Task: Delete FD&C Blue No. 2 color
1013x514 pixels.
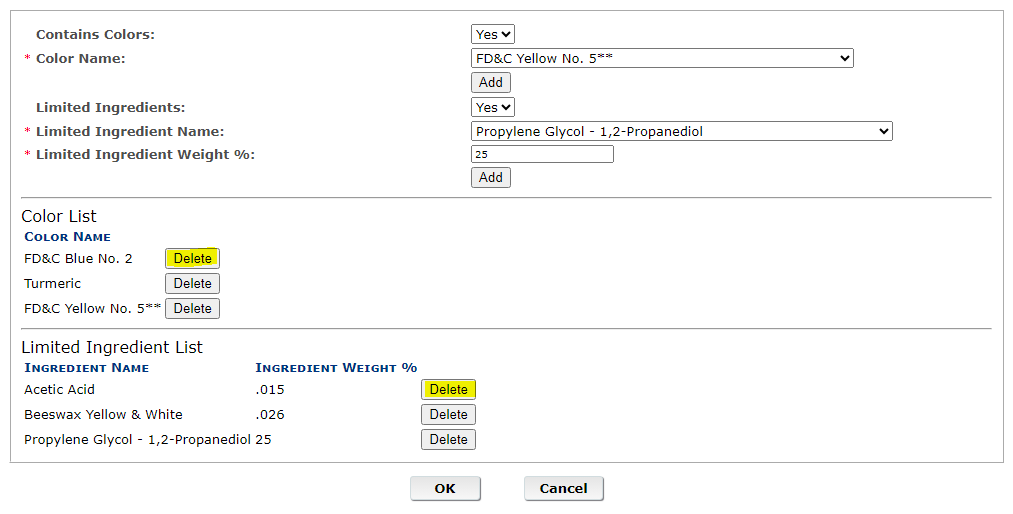Action: pos(192,258)
